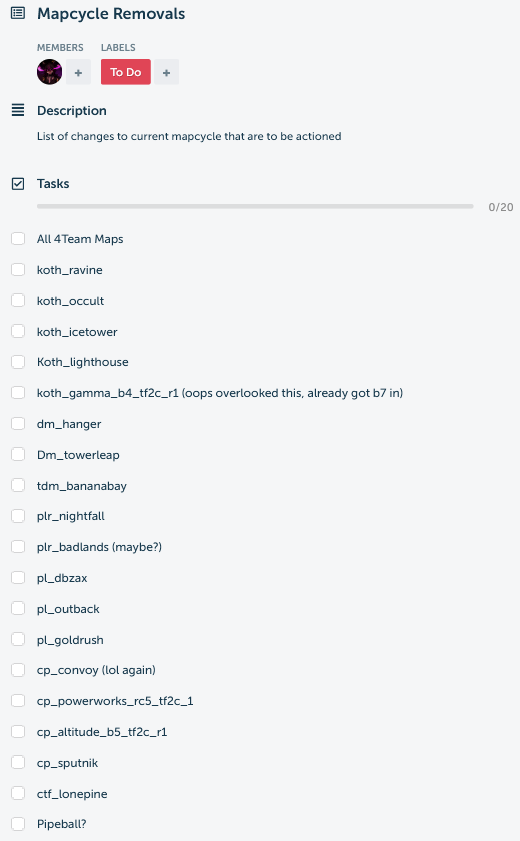Click the Tasks checklist icon
This screenshot has height=841, width=520.
(18, 184)
